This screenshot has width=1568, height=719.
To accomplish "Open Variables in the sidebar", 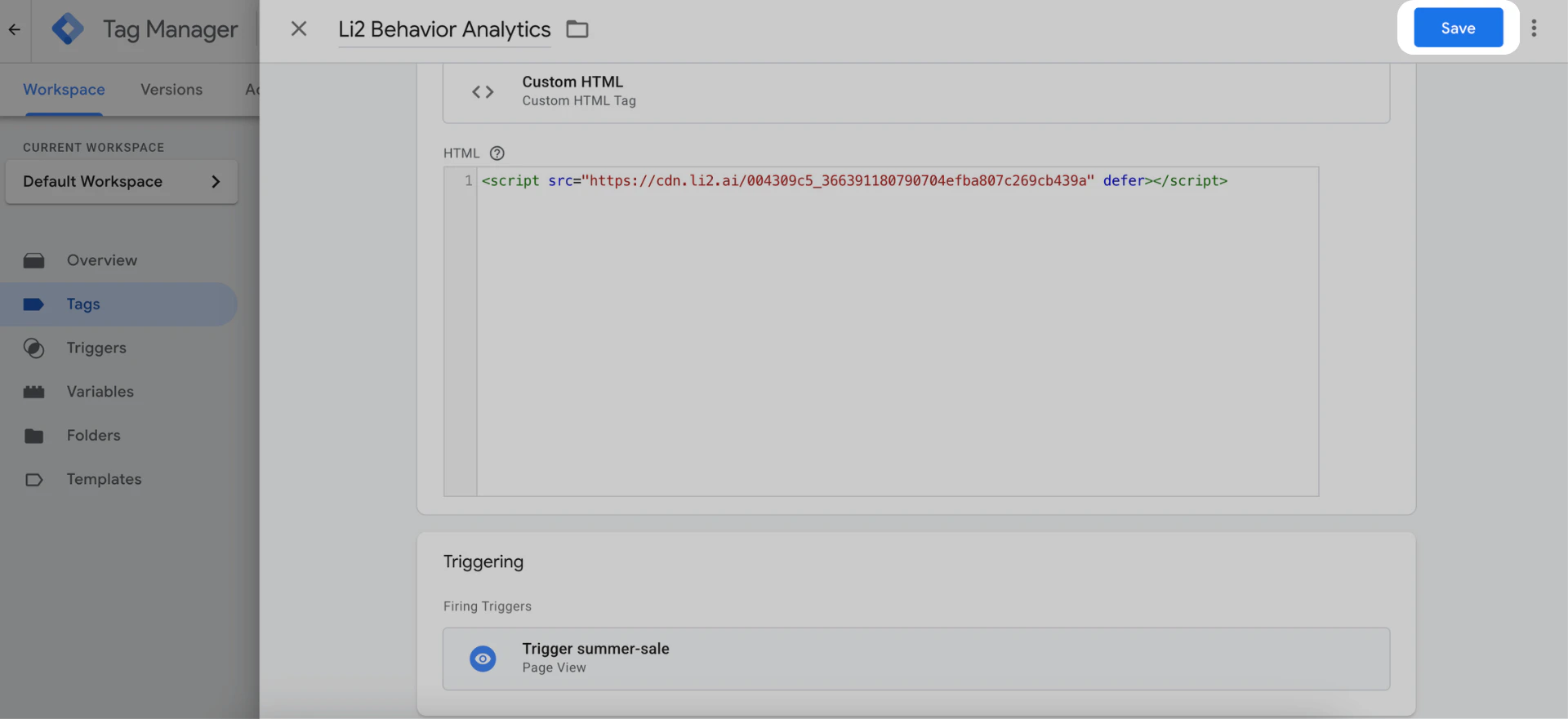I will 118,392.
